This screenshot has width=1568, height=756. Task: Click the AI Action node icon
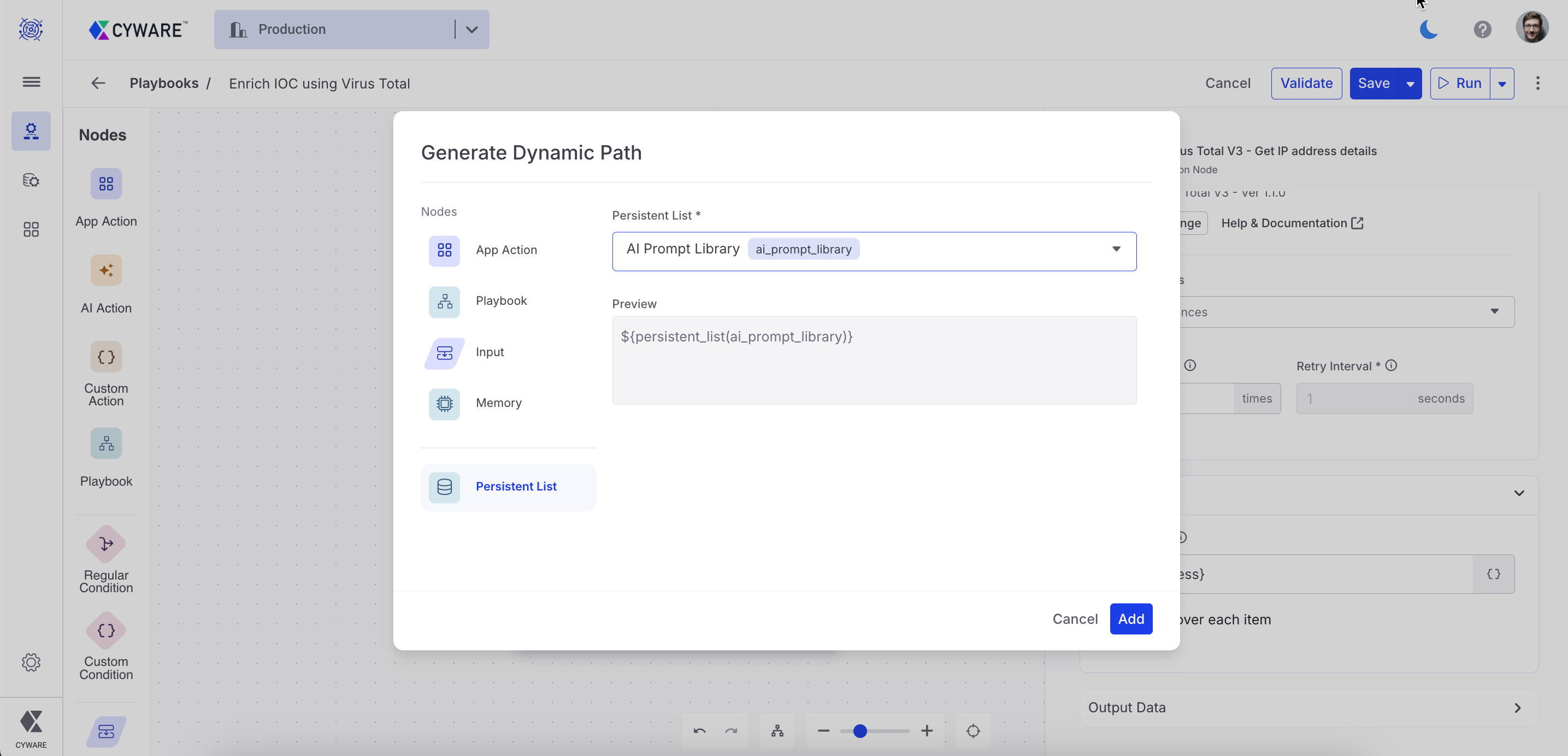(x=106, y=270)
